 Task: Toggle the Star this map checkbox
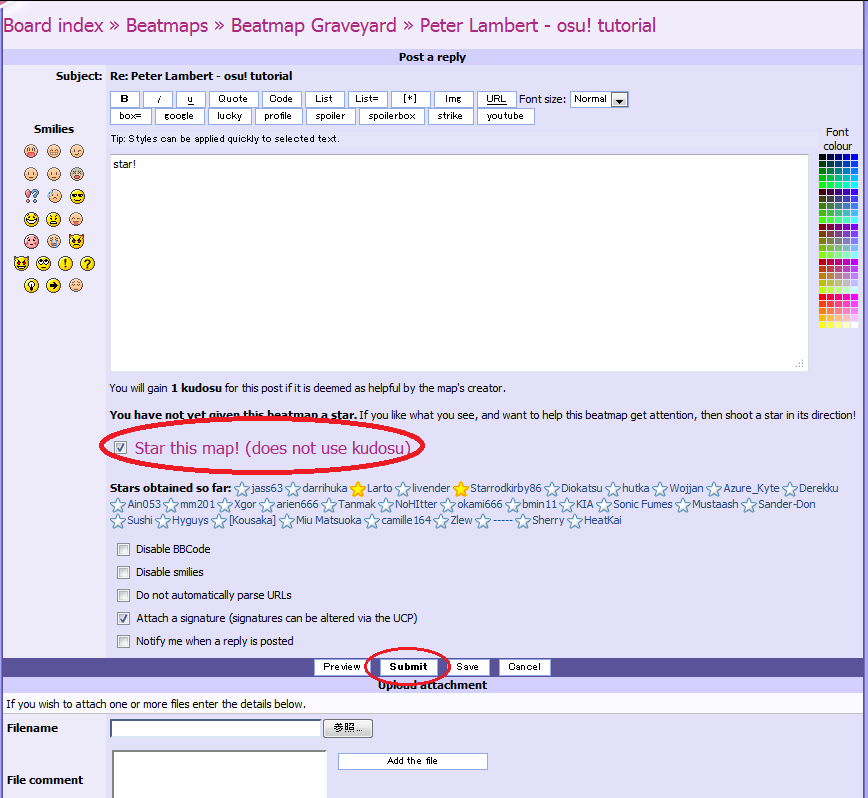point(121,447)
